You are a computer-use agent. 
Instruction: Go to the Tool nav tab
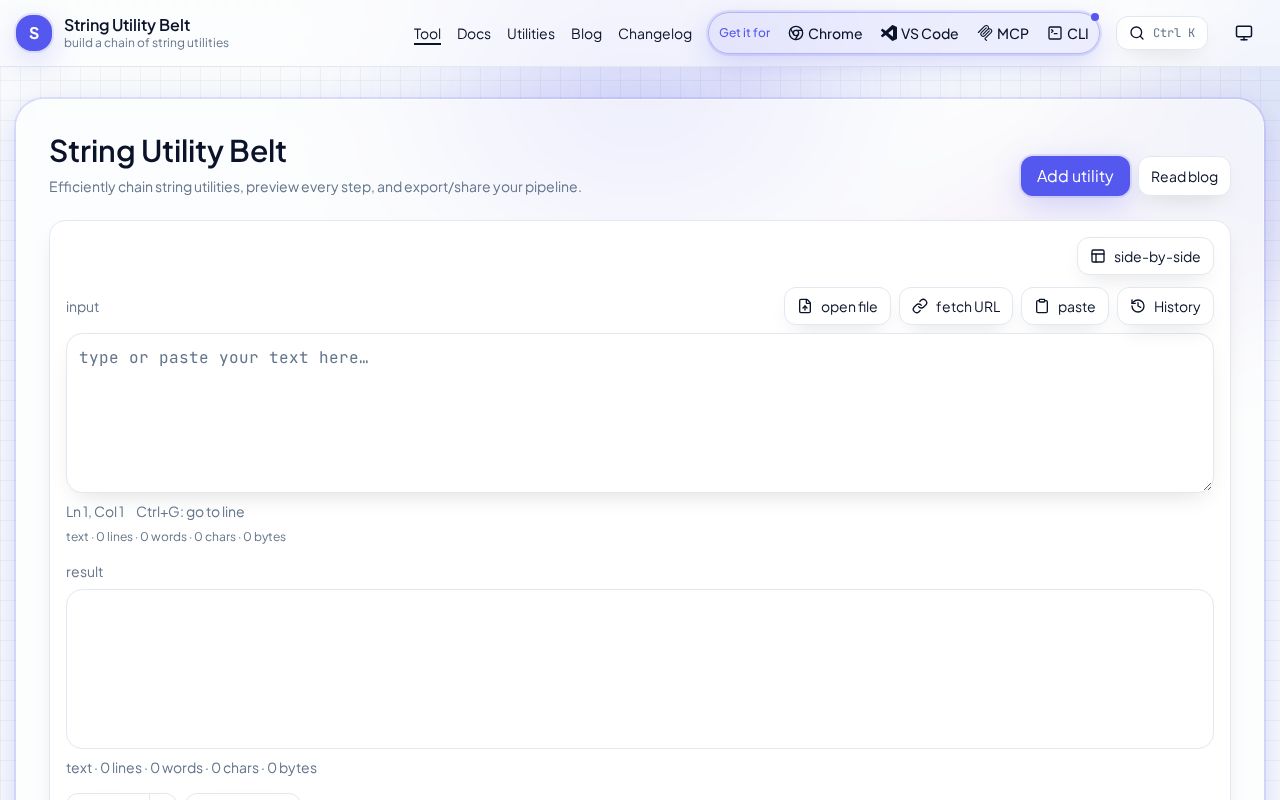(x=427, y=33)
